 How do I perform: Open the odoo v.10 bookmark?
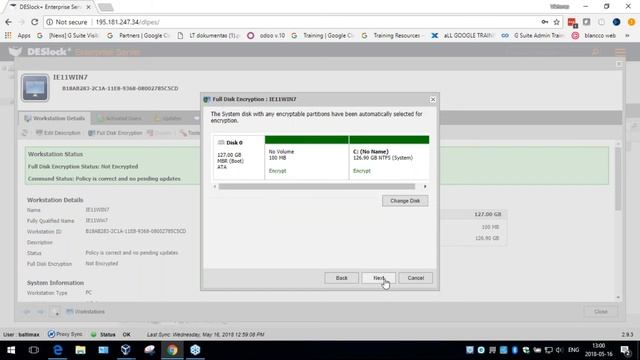click(x=266, y=36)
